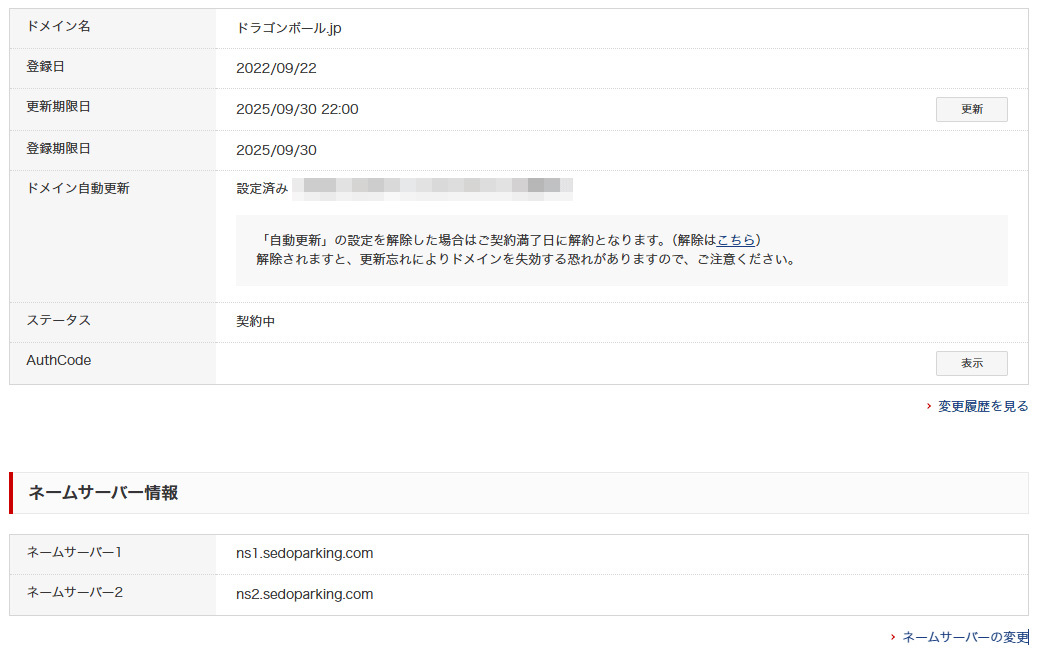The height and width of the screenshot is (659, 1041).
Task: Select ns2.sedoparking.com name server value
Action: (305, 595)
